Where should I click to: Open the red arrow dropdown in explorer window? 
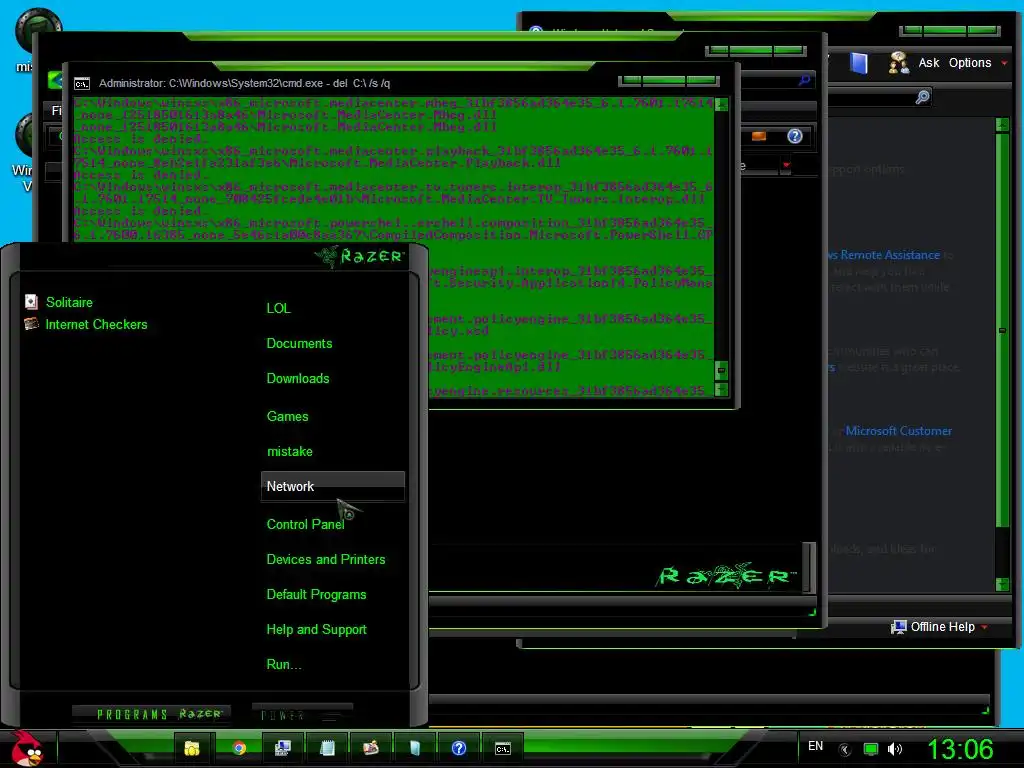[786, 166]
